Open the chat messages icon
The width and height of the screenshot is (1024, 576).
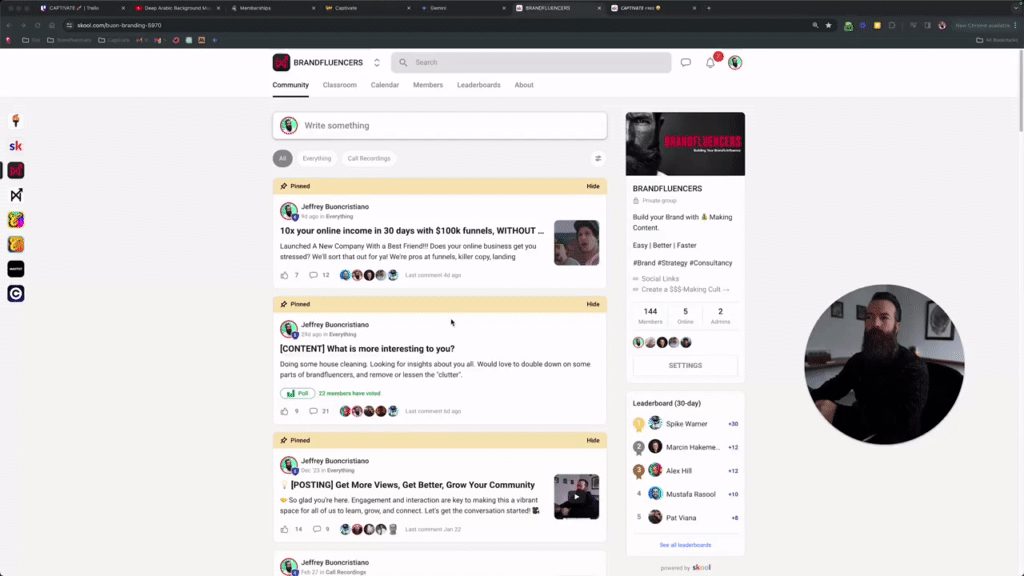[686, 63]
